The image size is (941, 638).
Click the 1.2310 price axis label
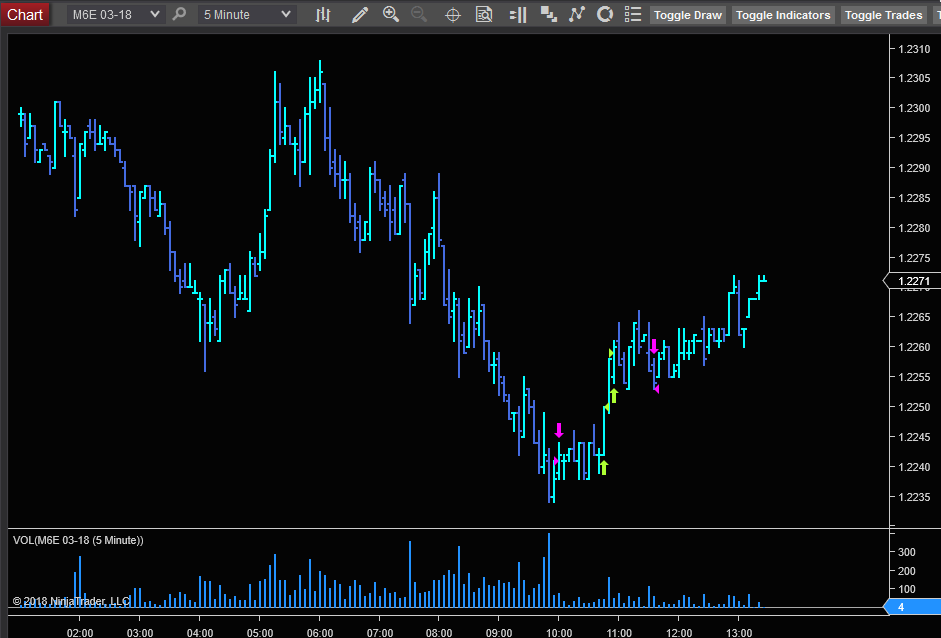coord(914,49)
